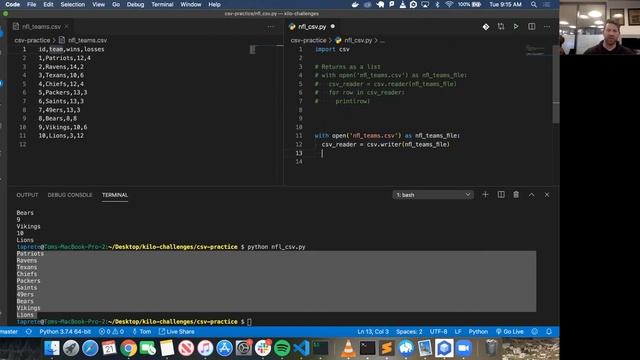Open errors and warnings count in status bar

(x=111, y=331)
